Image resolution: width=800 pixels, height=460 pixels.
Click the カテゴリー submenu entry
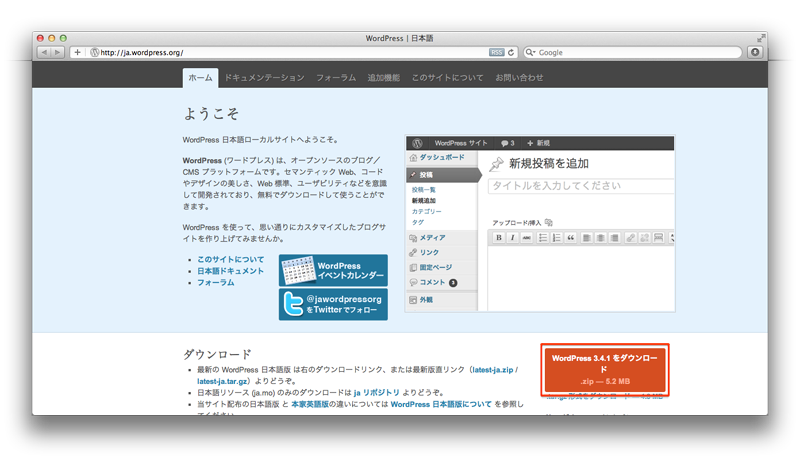pos(427,211)
